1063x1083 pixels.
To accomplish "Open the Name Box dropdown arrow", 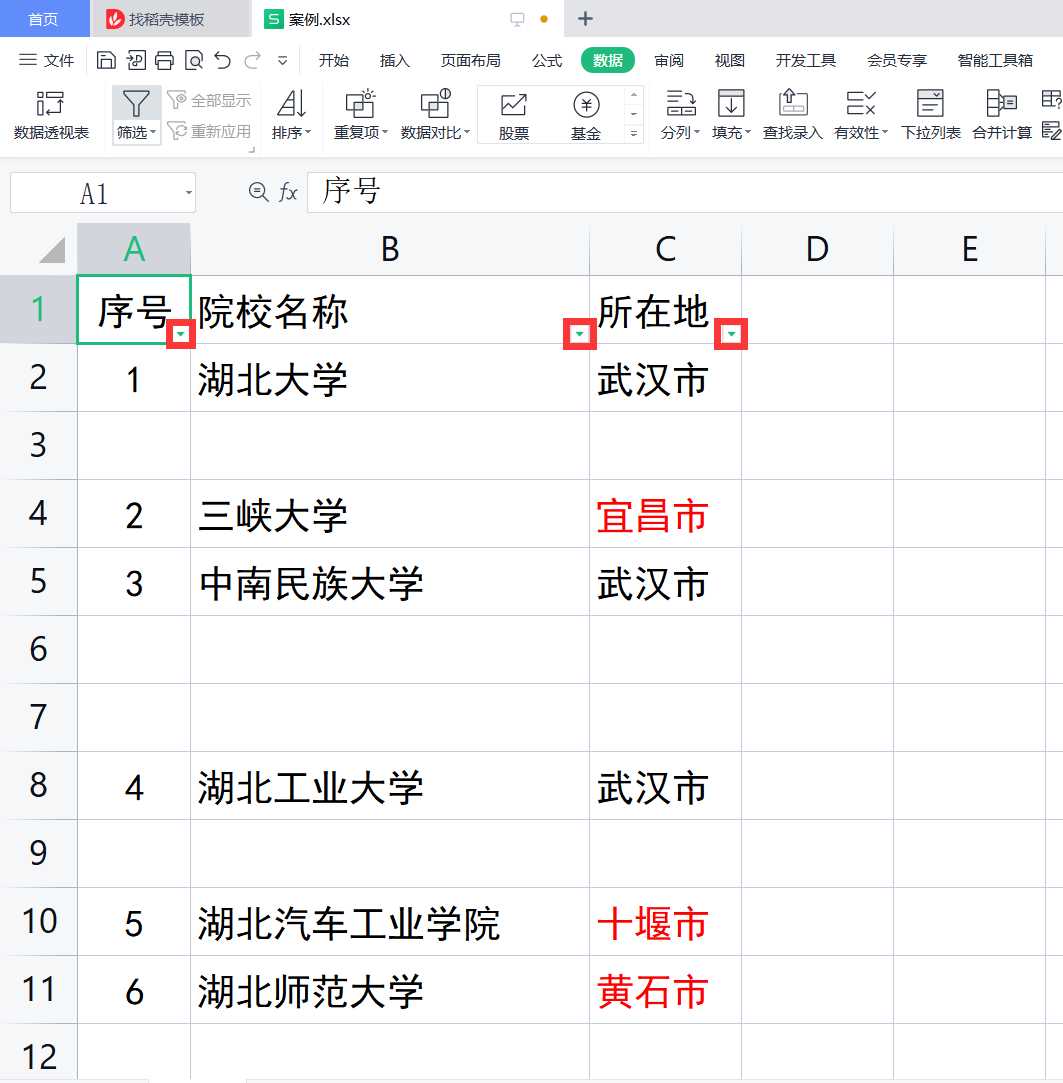I will 188,193.
